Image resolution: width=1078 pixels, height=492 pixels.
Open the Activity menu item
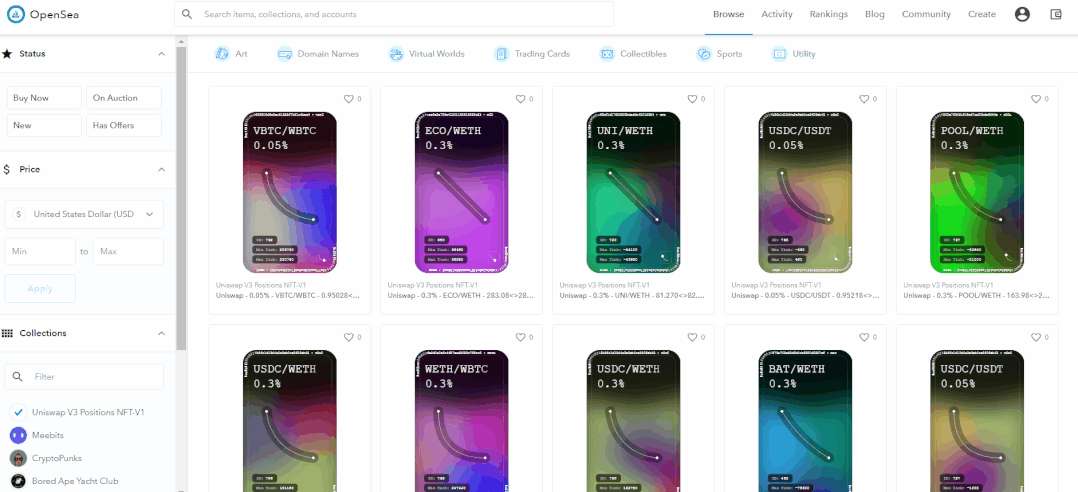click(x=777, y=14)
